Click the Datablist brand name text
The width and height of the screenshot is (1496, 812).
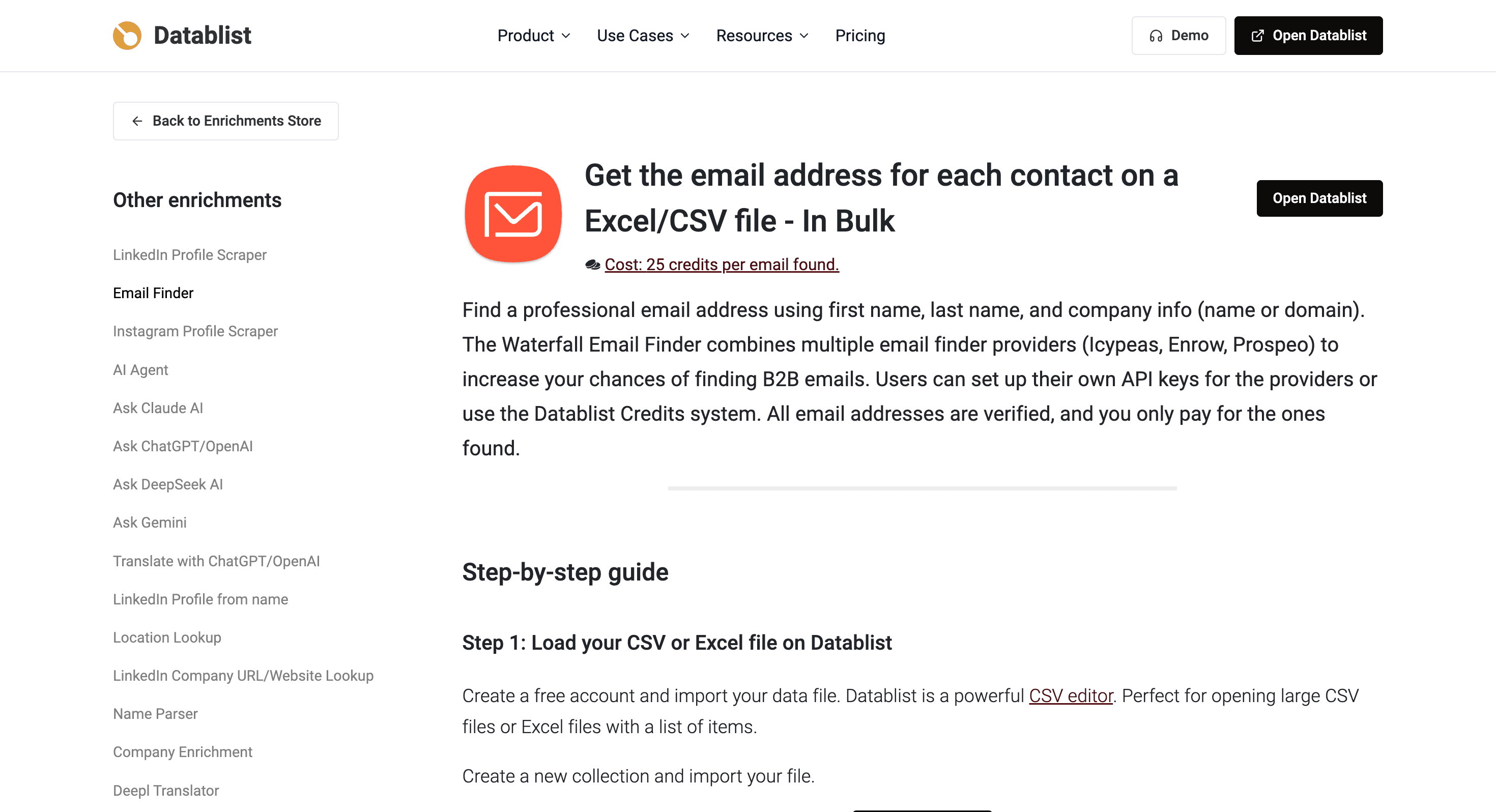202,36
